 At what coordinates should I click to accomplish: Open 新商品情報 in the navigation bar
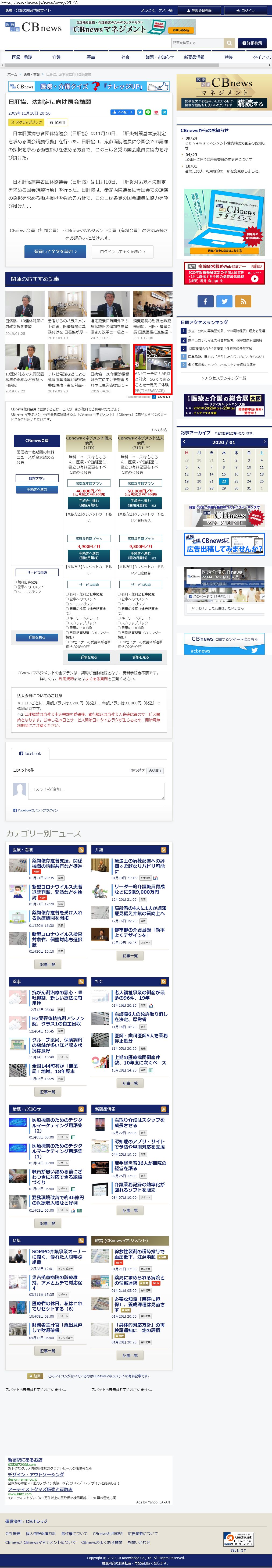(194, 57)
